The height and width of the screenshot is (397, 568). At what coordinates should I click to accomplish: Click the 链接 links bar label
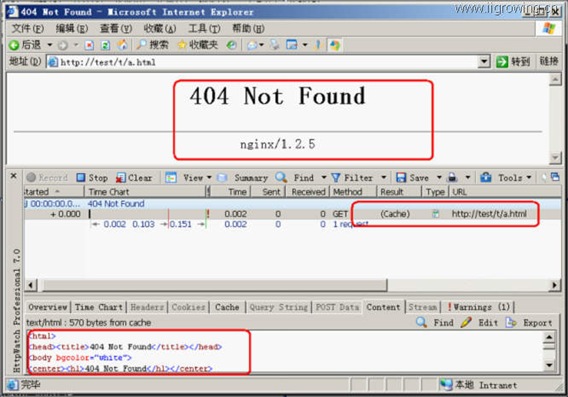click(x=548, y=61)
